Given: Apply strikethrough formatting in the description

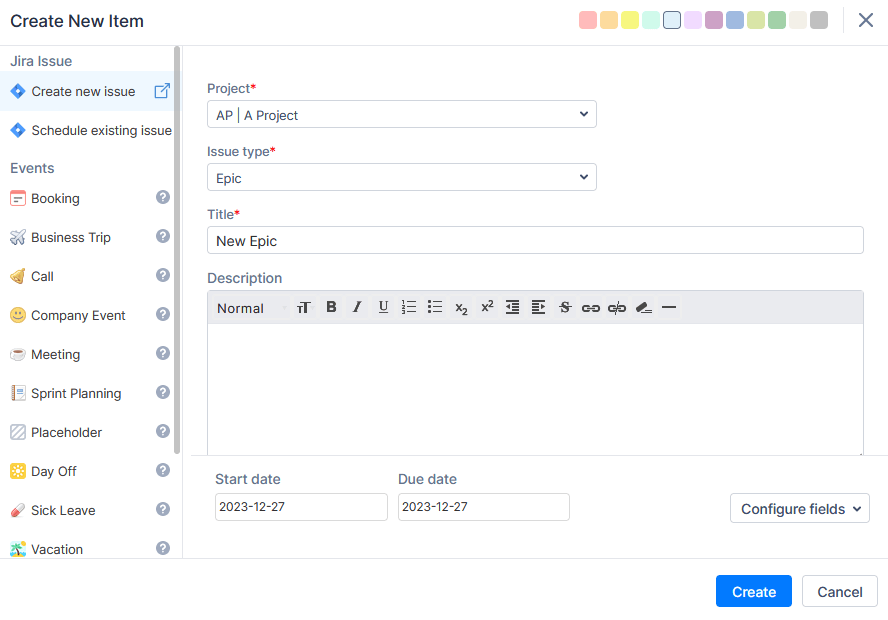Looking at the screenshot, I should (565, 308).
